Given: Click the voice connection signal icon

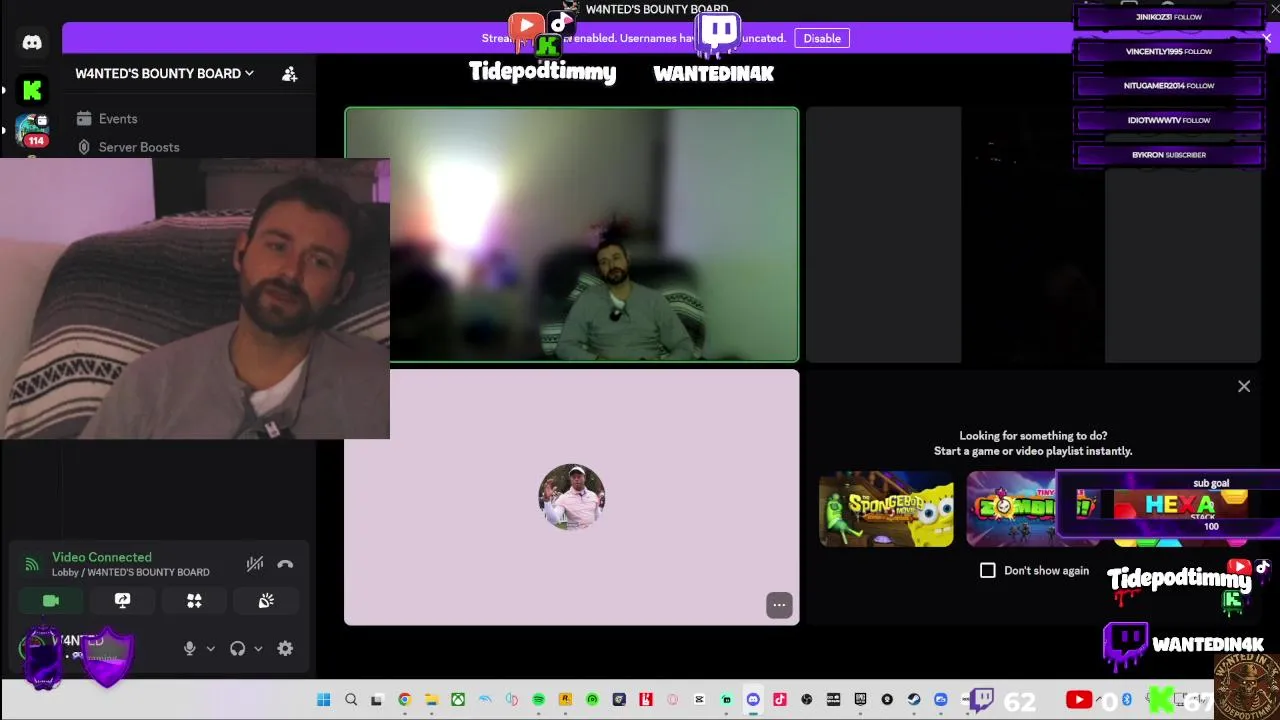Looking at the screenshot, I should [31, 564].
